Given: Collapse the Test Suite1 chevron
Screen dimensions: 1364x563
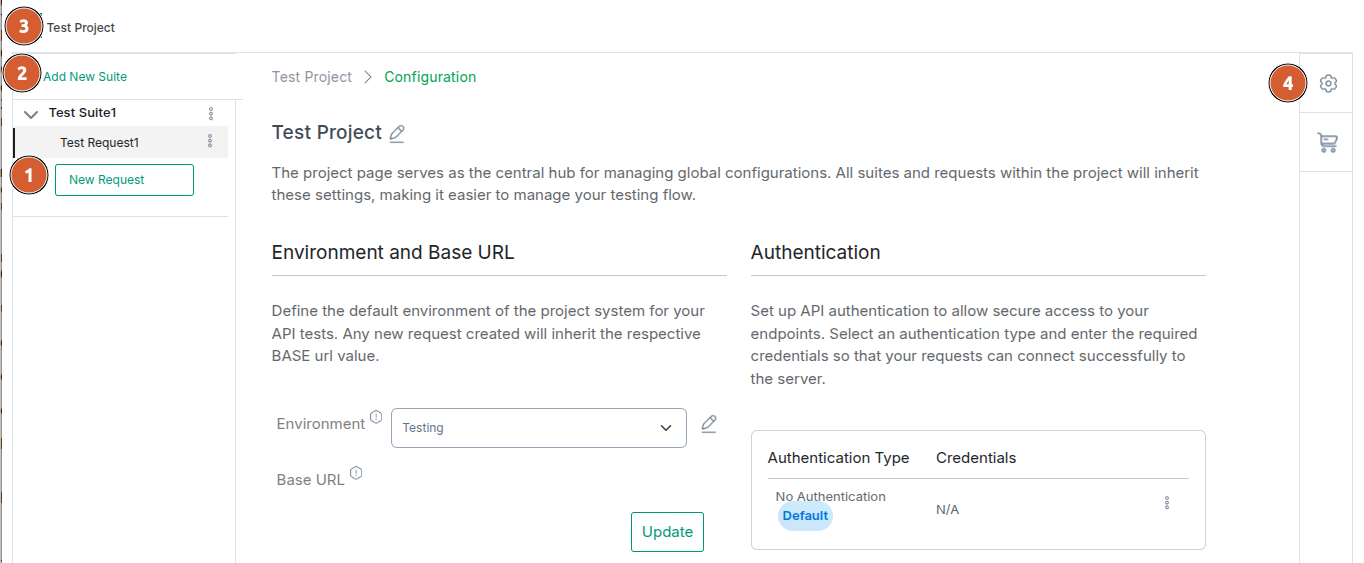Looking at the screenshot, I should pyautogui.click(x=30, y=114).
